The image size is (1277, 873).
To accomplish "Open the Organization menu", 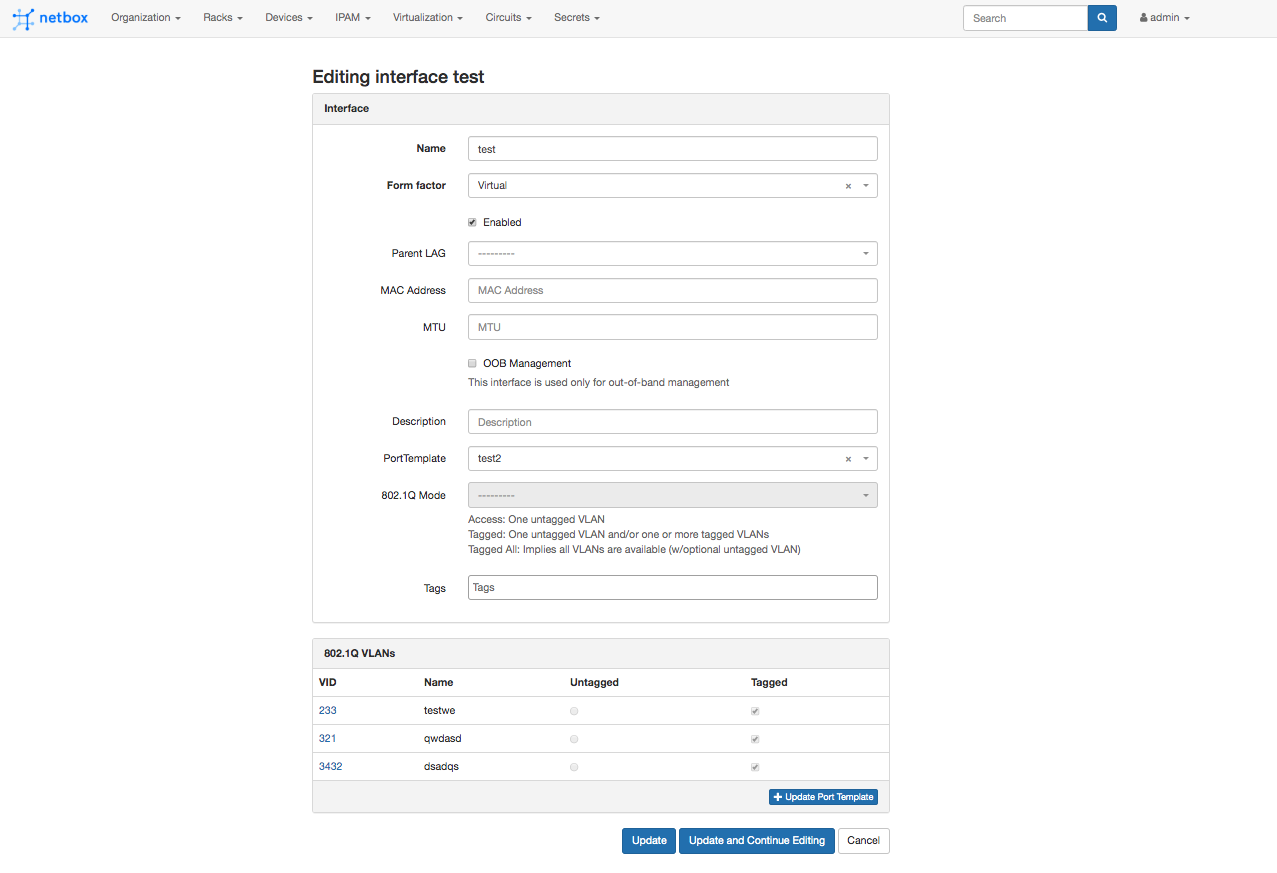I will (x=146, y=18).
